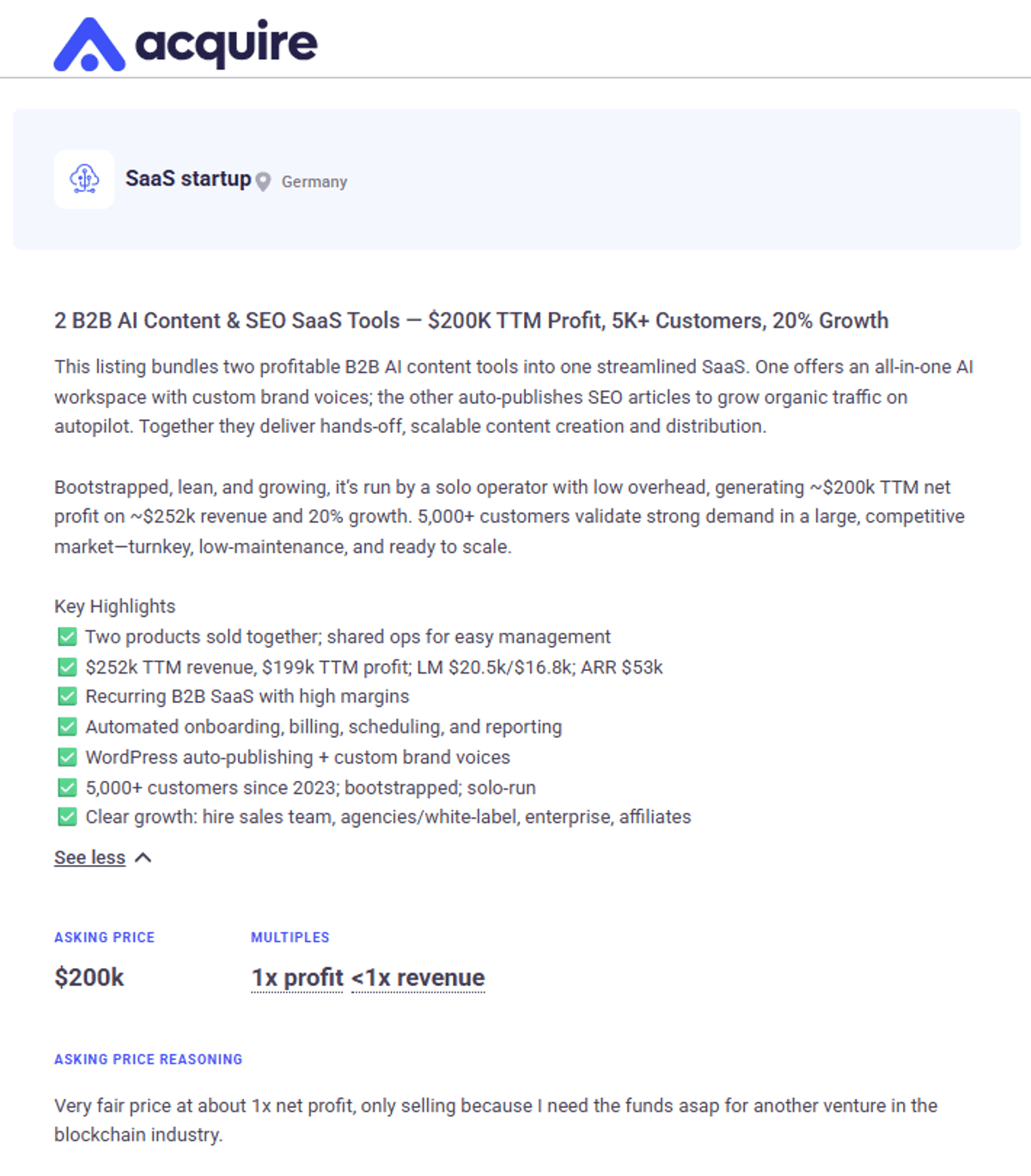Click the "ASKING PRICE REASONING" heading
Viewport: 1031px width, 1176px height.
pos(148,1059)
